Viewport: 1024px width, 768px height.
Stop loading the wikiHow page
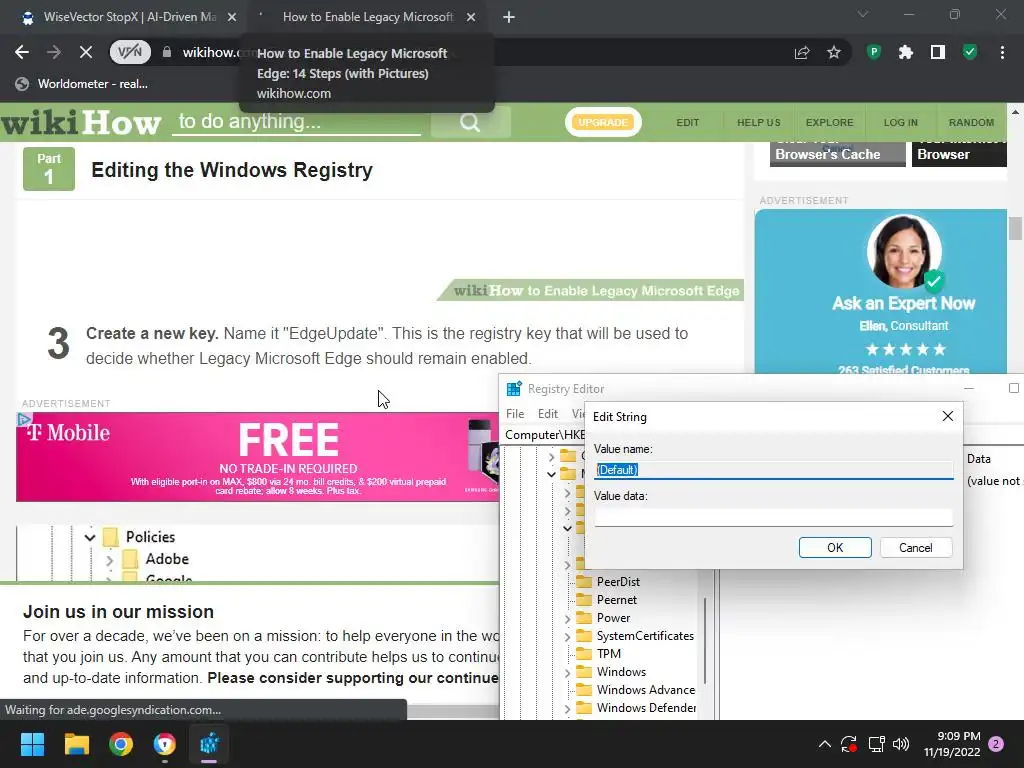click(x=86, y=52)
